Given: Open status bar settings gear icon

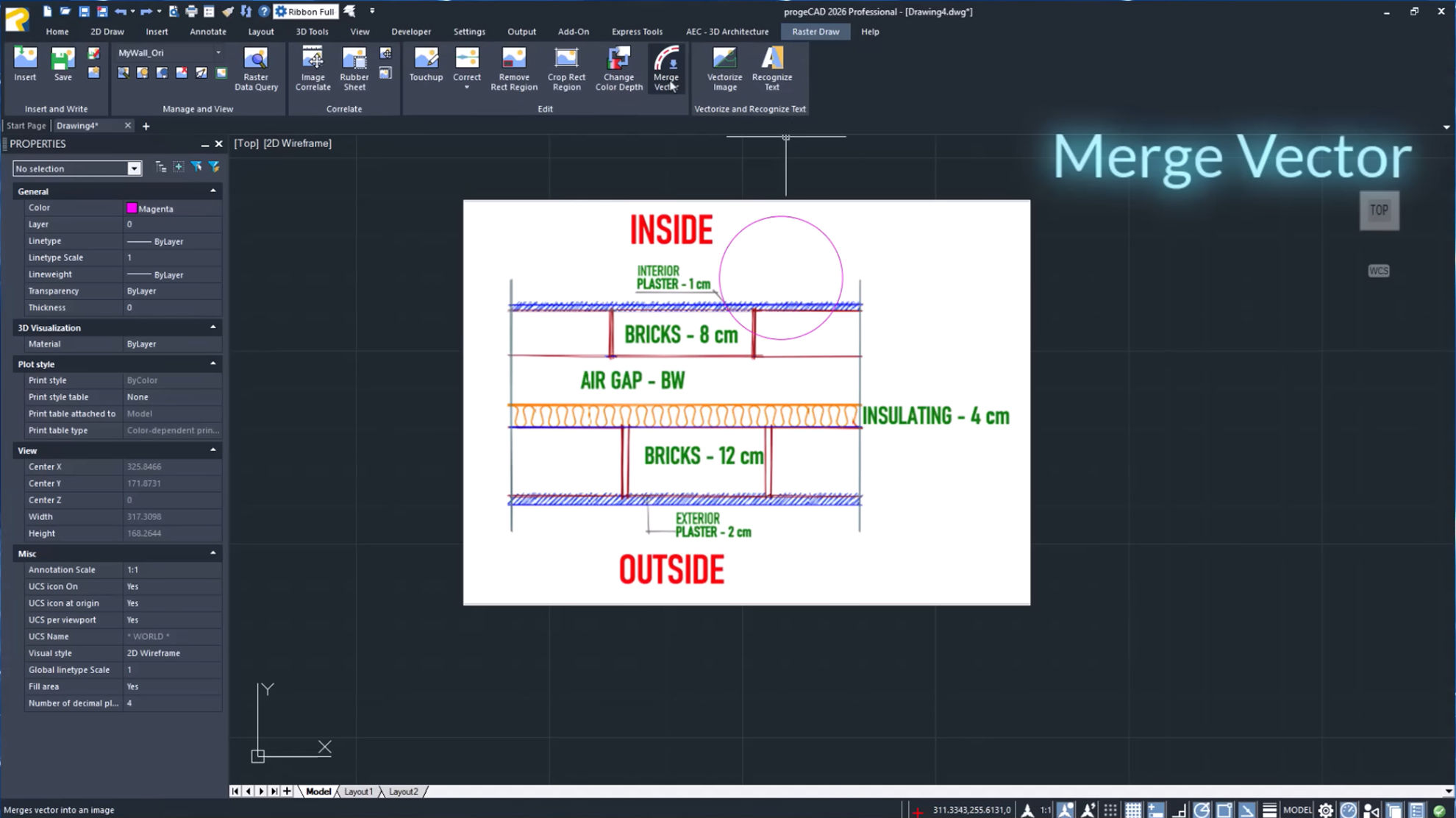Looking at the screenshot, I should click(1326, 810).
